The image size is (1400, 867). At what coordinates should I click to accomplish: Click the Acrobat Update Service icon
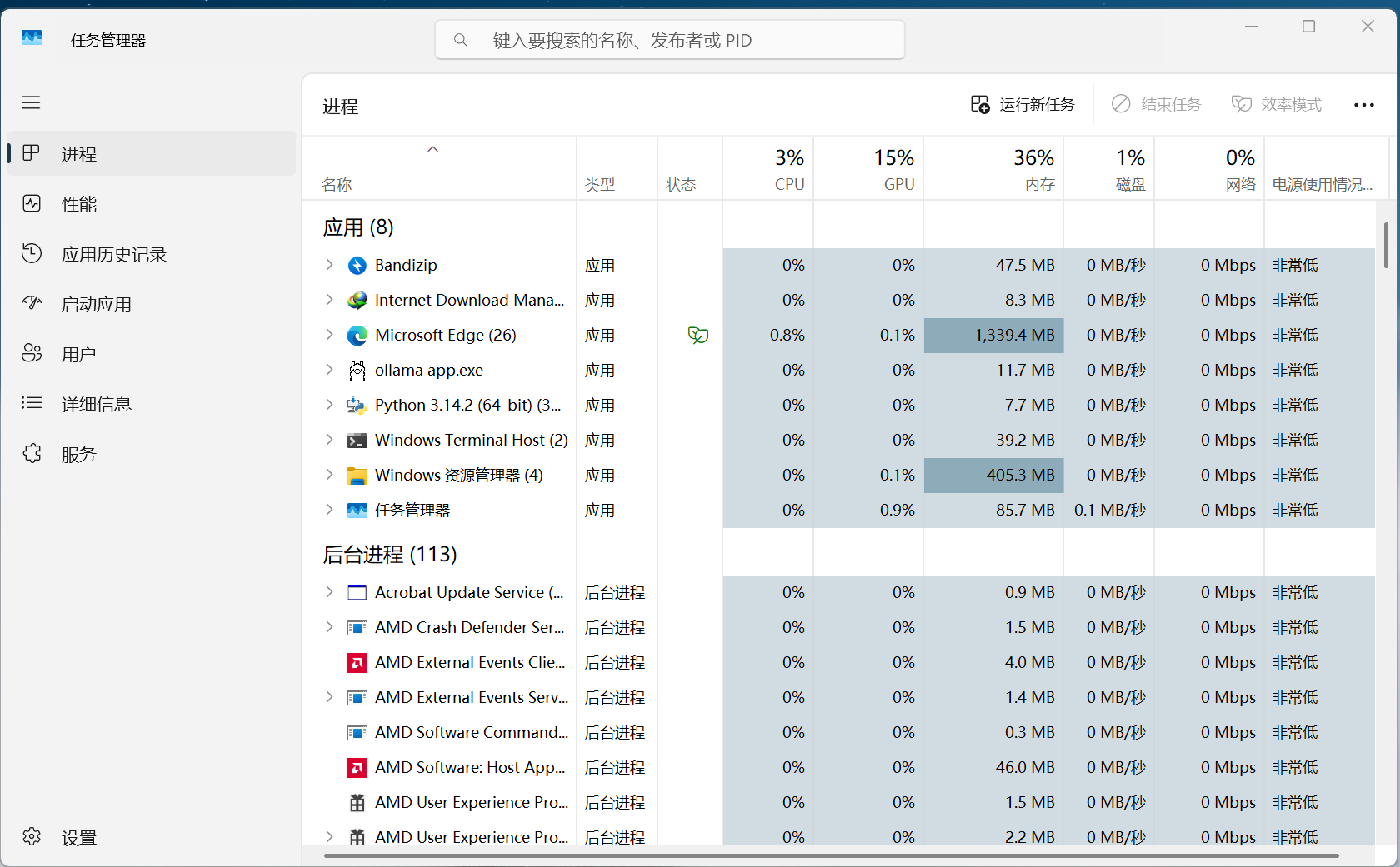coord(357,593)
